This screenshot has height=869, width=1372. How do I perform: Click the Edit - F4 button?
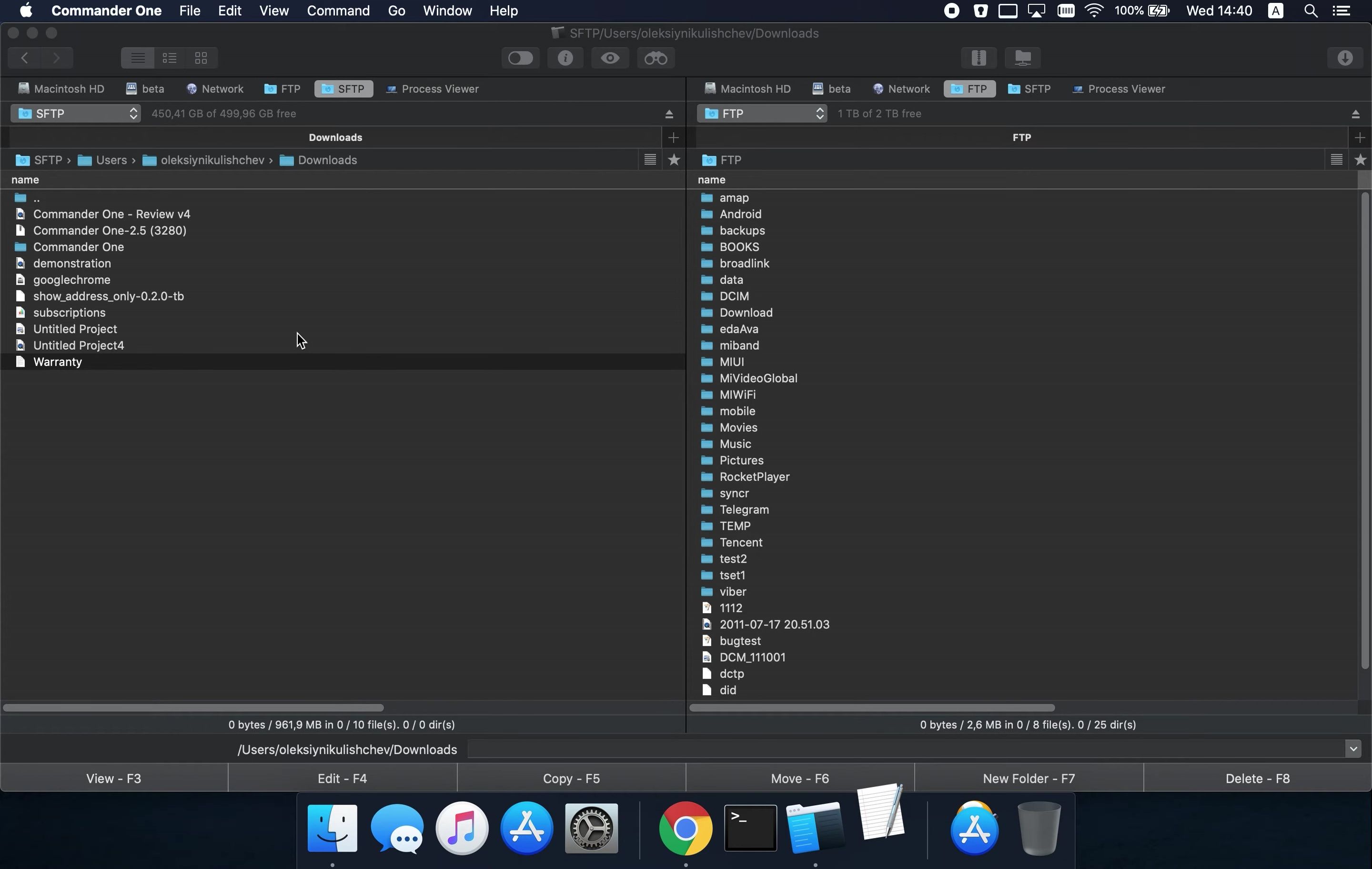click(x=343, y=778)
